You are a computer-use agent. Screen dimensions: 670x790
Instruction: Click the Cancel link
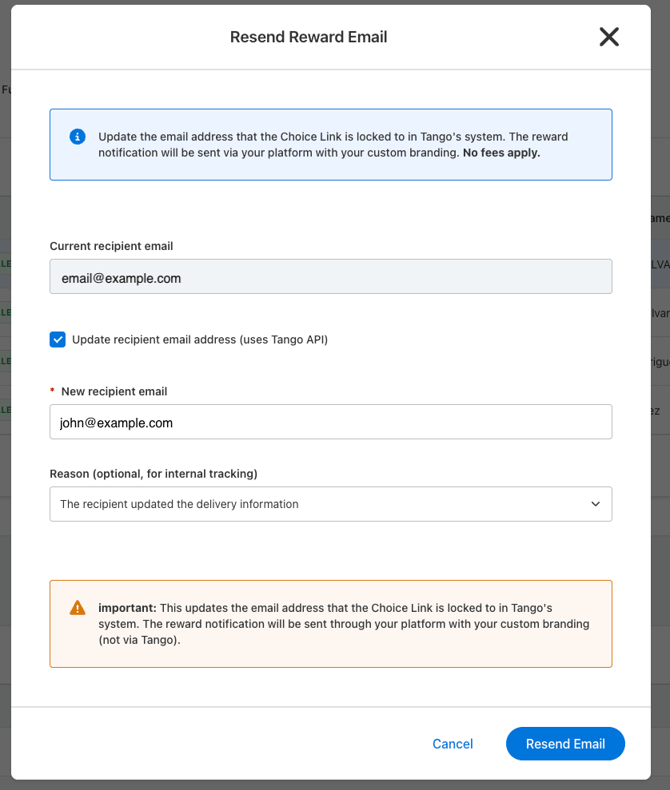point(452,744)
